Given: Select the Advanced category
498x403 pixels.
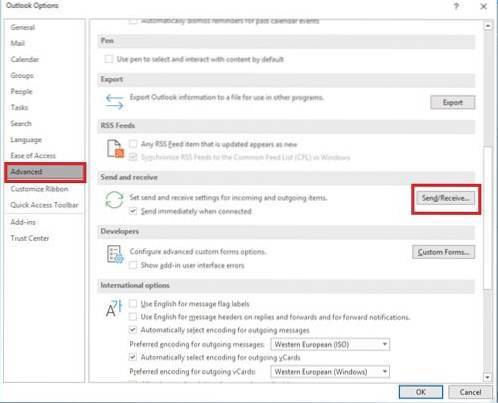Looking at the screenshot, I should tap(45, 172).
